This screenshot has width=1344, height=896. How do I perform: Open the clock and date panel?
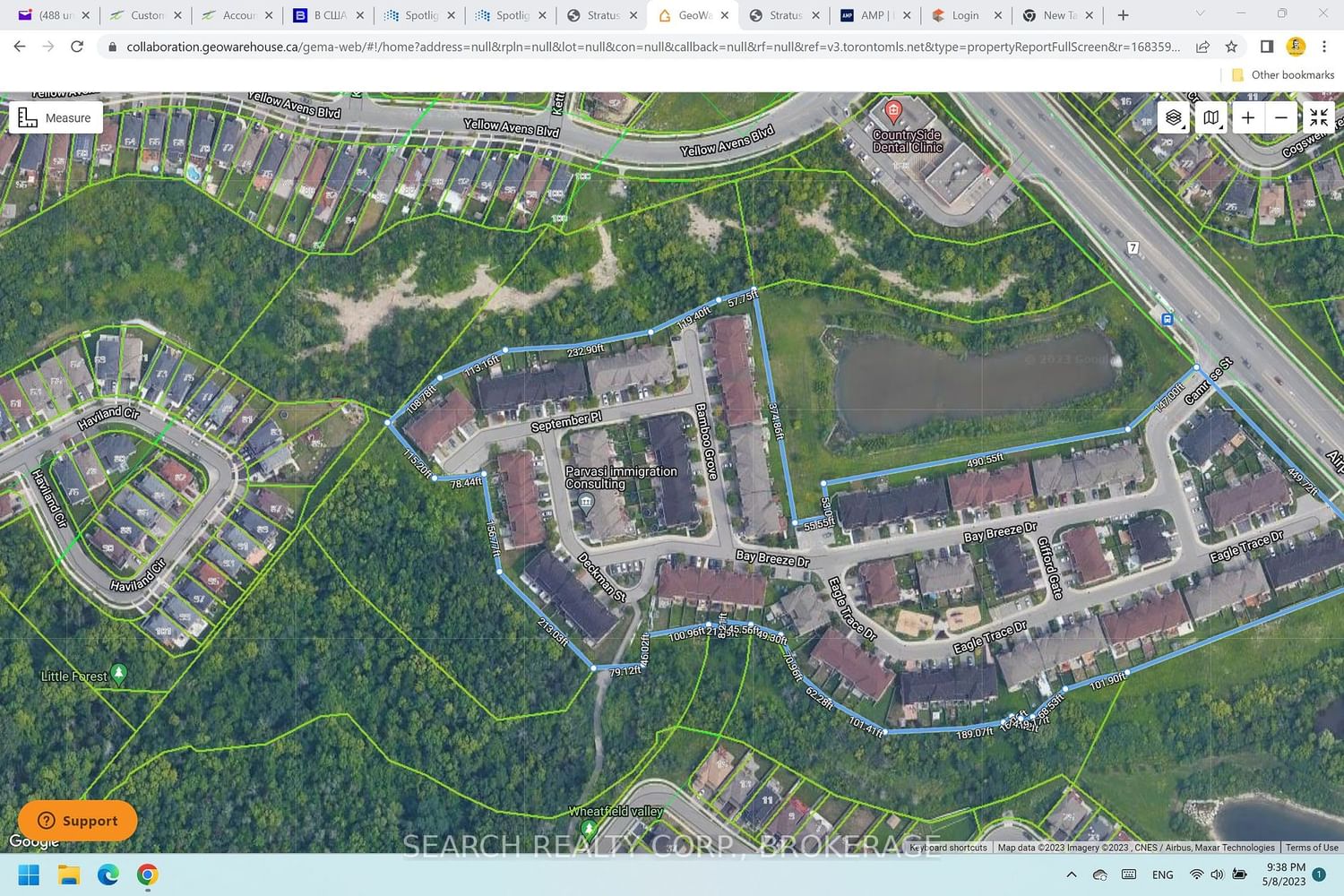tap(1286, 874)
